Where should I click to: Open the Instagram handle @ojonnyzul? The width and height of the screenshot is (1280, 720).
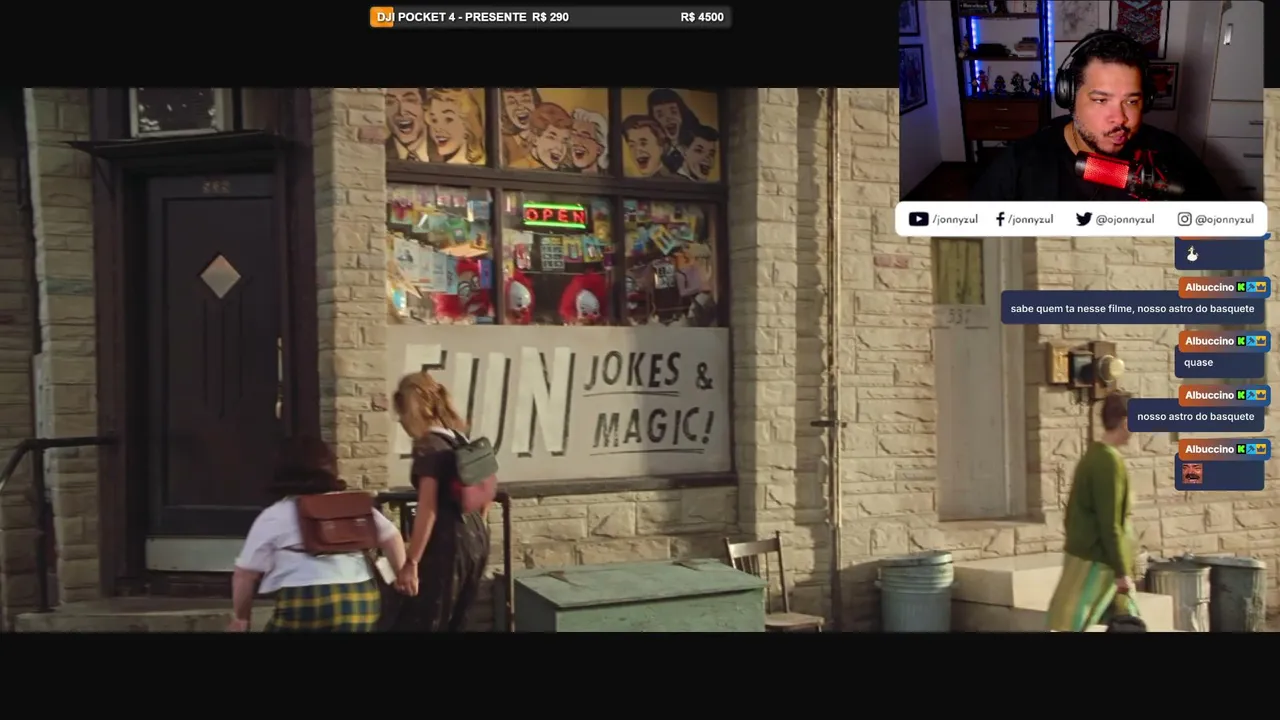coord(1224,219)
